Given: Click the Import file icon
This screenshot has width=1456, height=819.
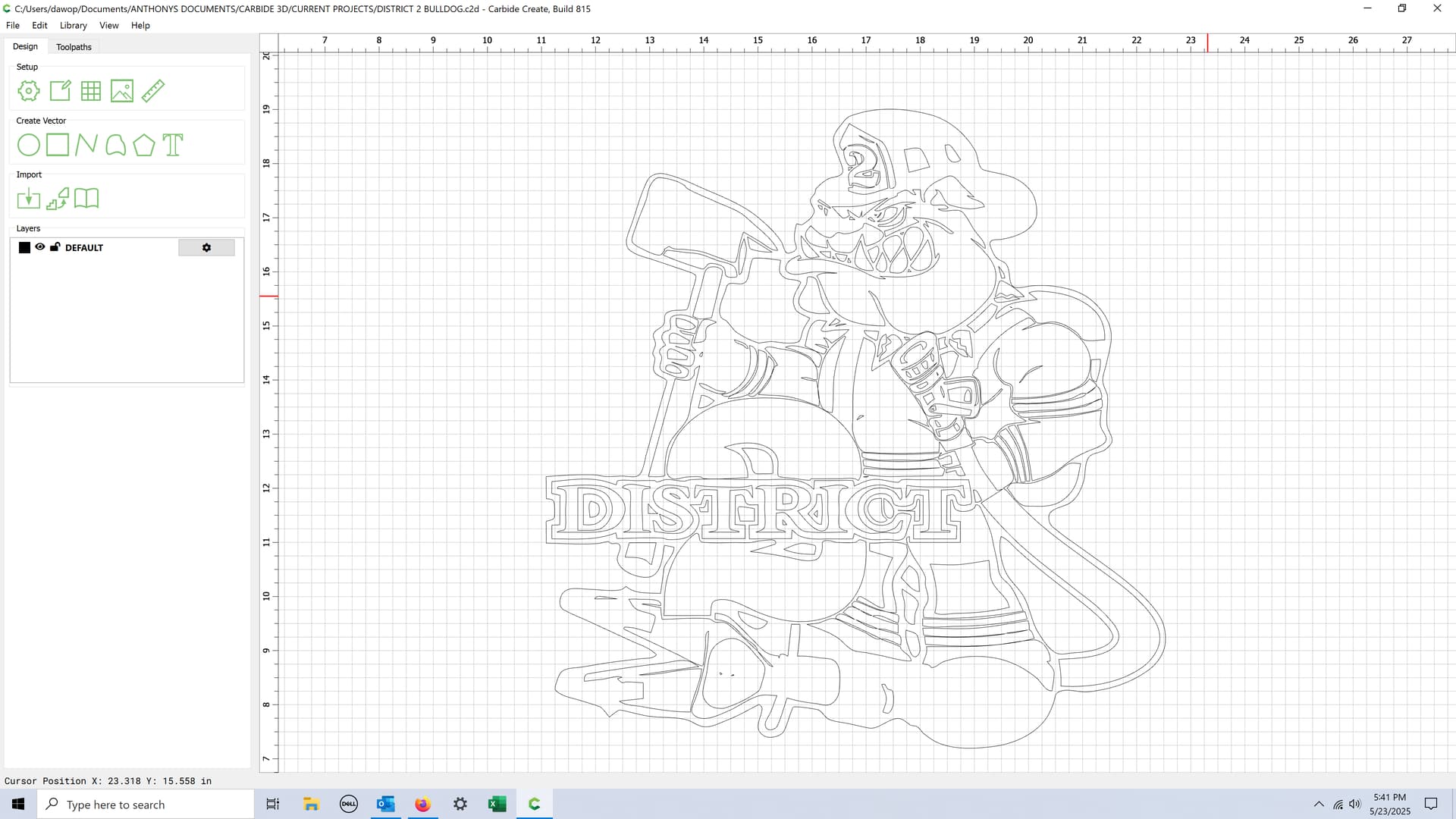Looking at the screenshot, I should (29, 199).
